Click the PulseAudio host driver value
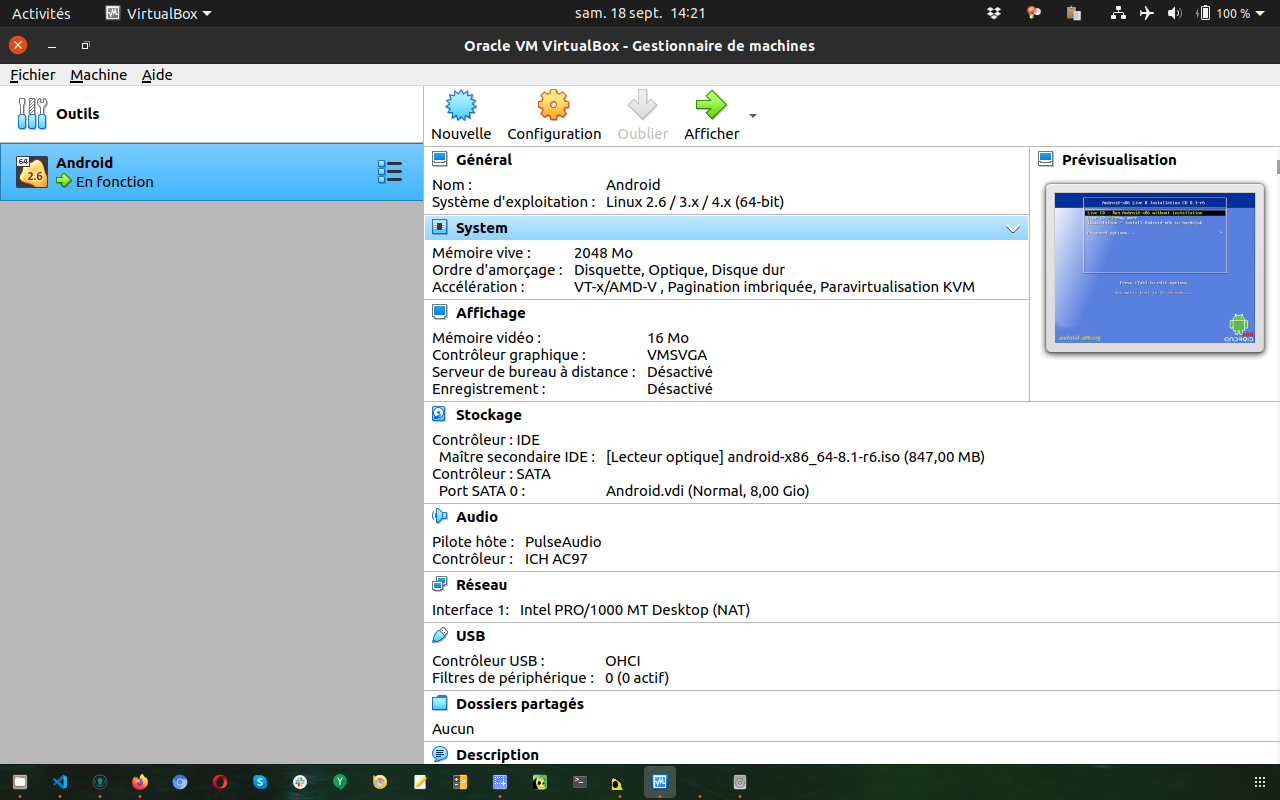Screen dimensions: 1280x800 click(563, 542)
